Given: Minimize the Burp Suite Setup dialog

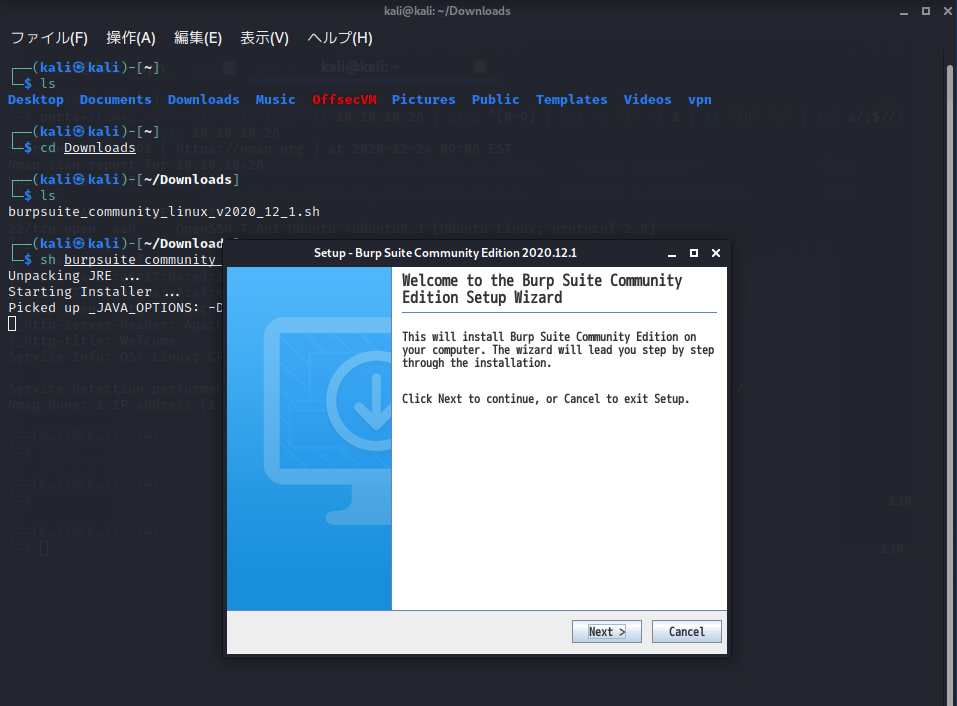Looking at the screenshot, I should coord(673,253).
